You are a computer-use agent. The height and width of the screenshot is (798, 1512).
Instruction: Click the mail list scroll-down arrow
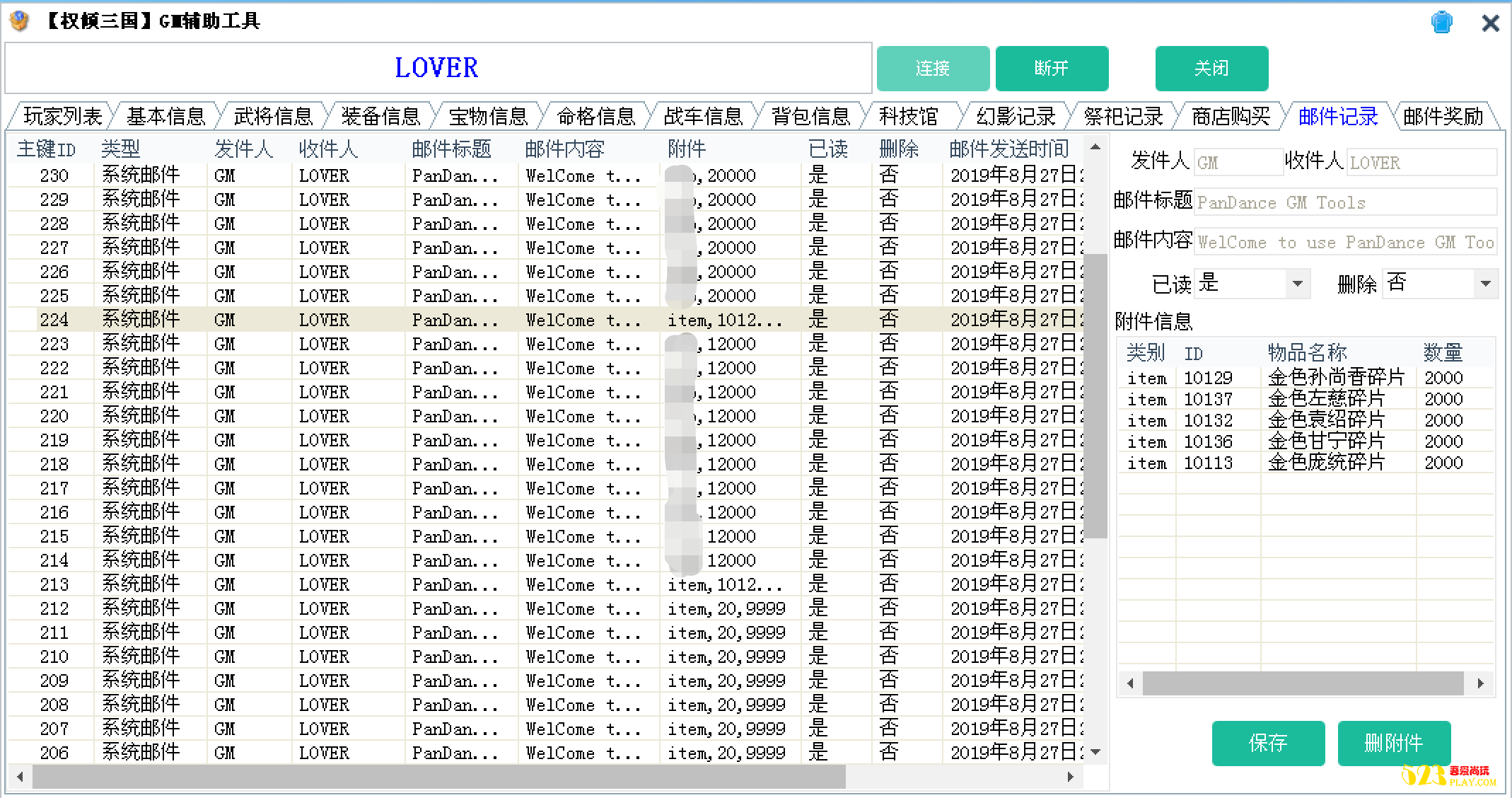point(1095,752)
